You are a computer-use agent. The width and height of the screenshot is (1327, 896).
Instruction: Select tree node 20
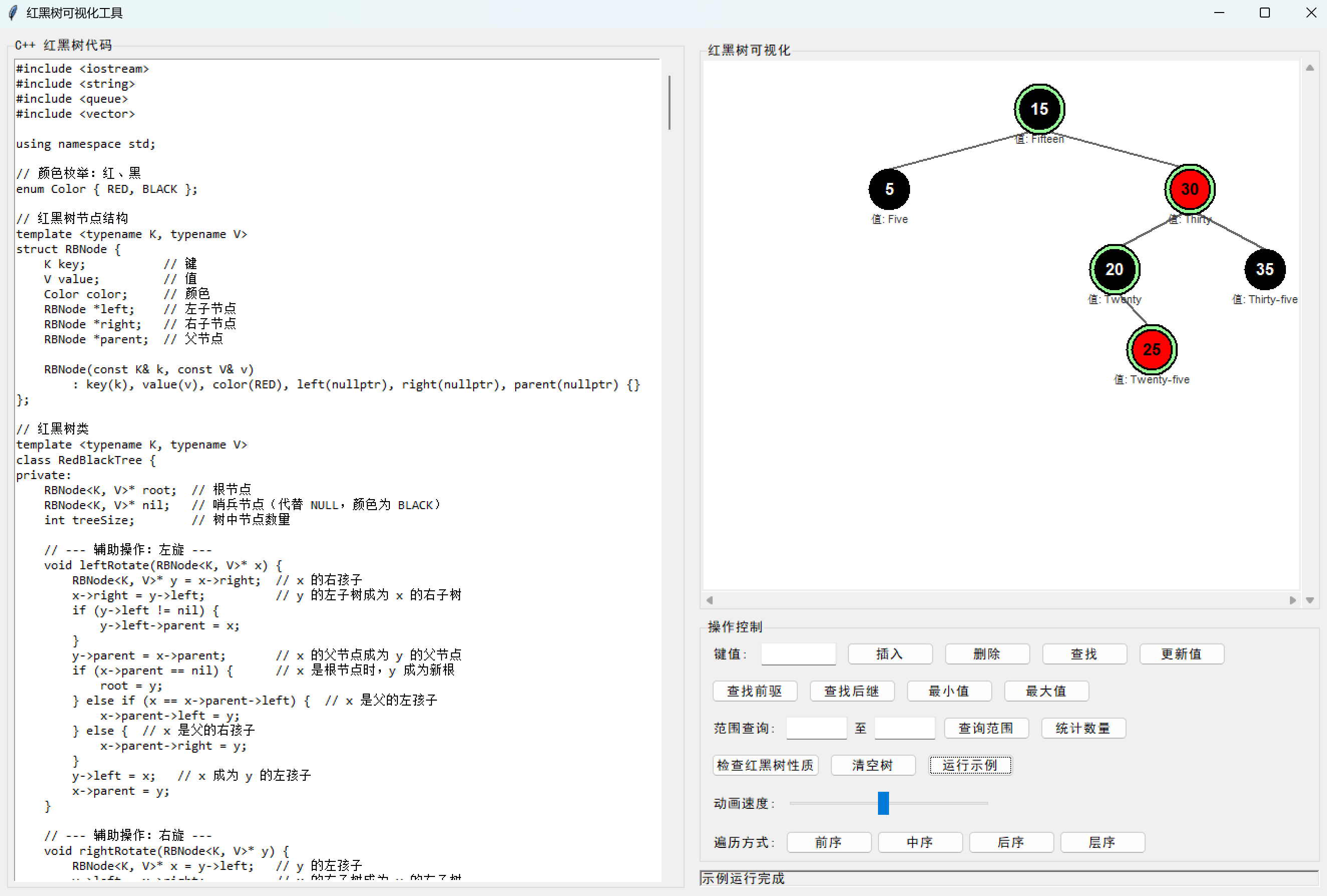tap(1114, 269)
